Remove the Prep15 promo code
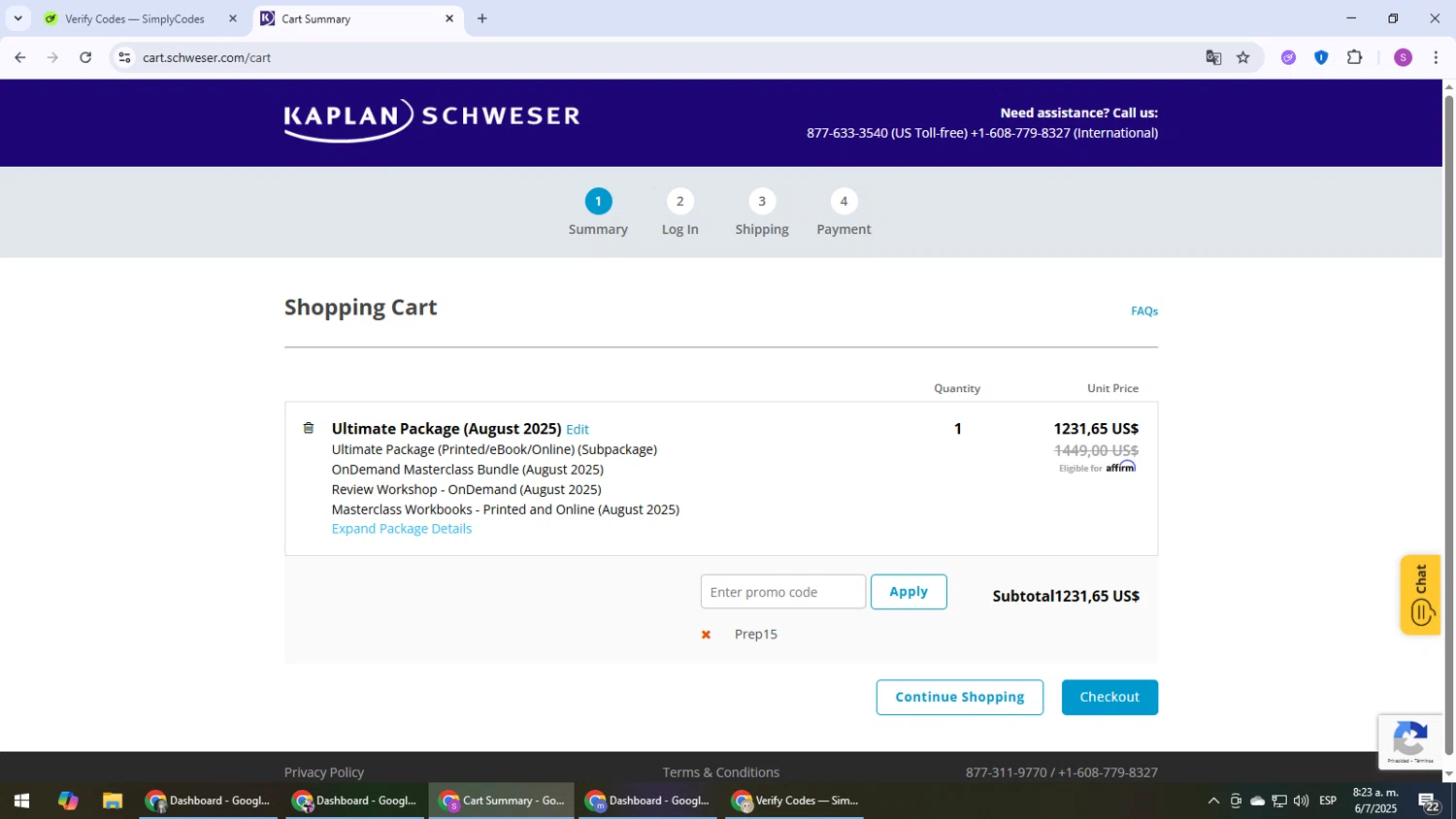Screen dimensions: 1456x819 [x=706, y=635]
